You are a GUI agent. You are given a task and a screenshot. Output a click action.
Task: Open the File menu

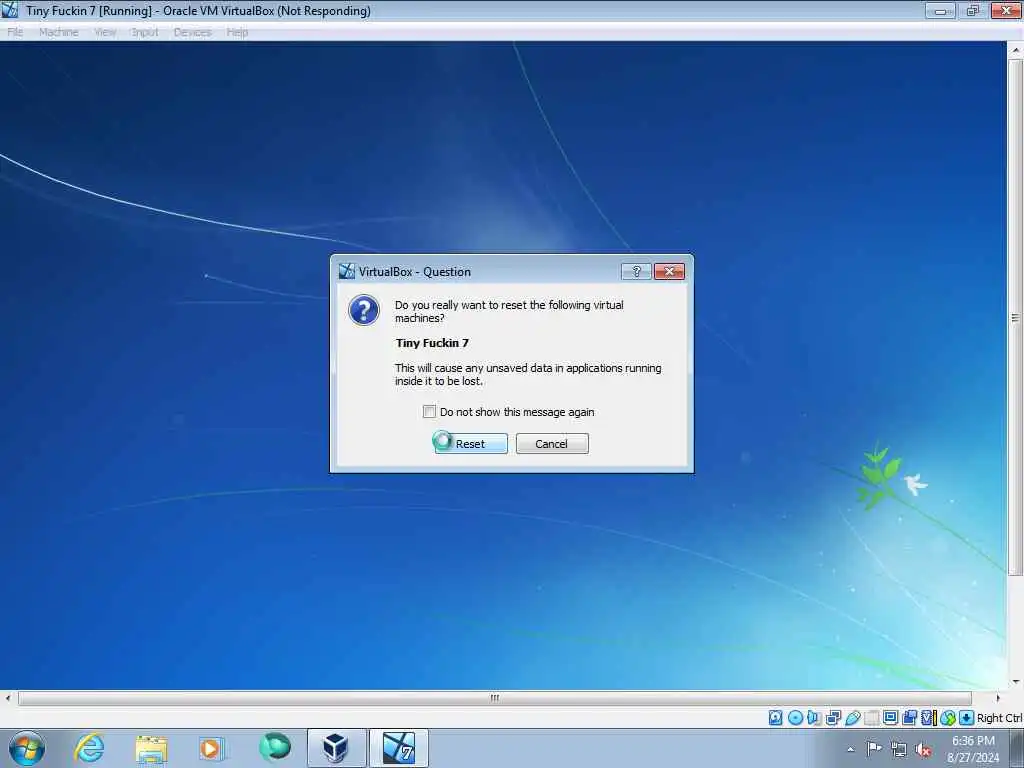point(15,32)
